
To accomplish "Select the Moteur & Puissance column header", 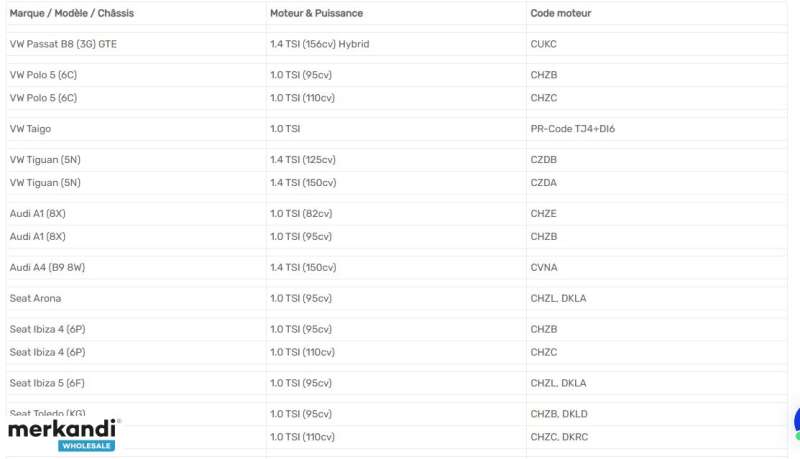I will click(x=316, y=13).
